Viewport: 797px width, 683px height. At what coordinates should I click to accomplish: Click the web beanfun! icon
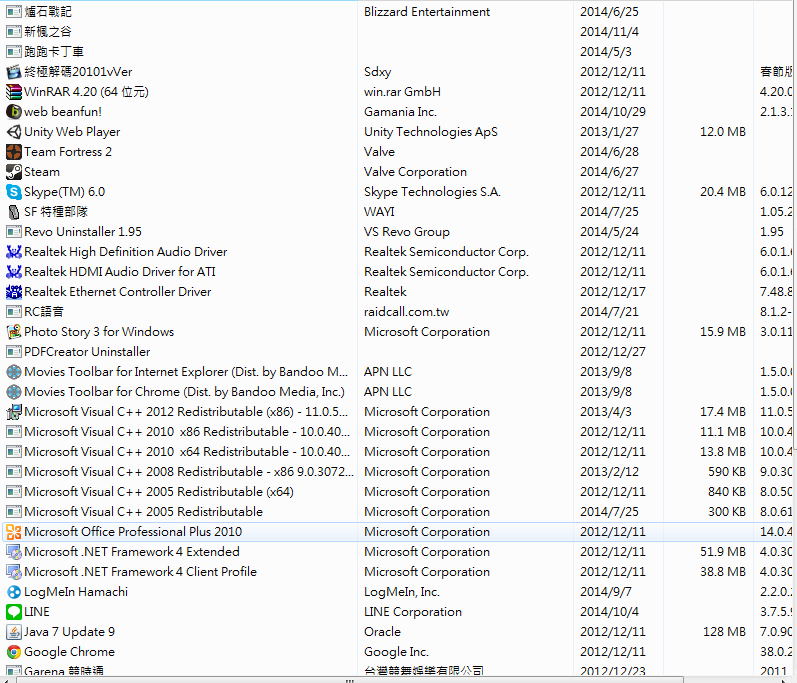click(x=14, y=112)
